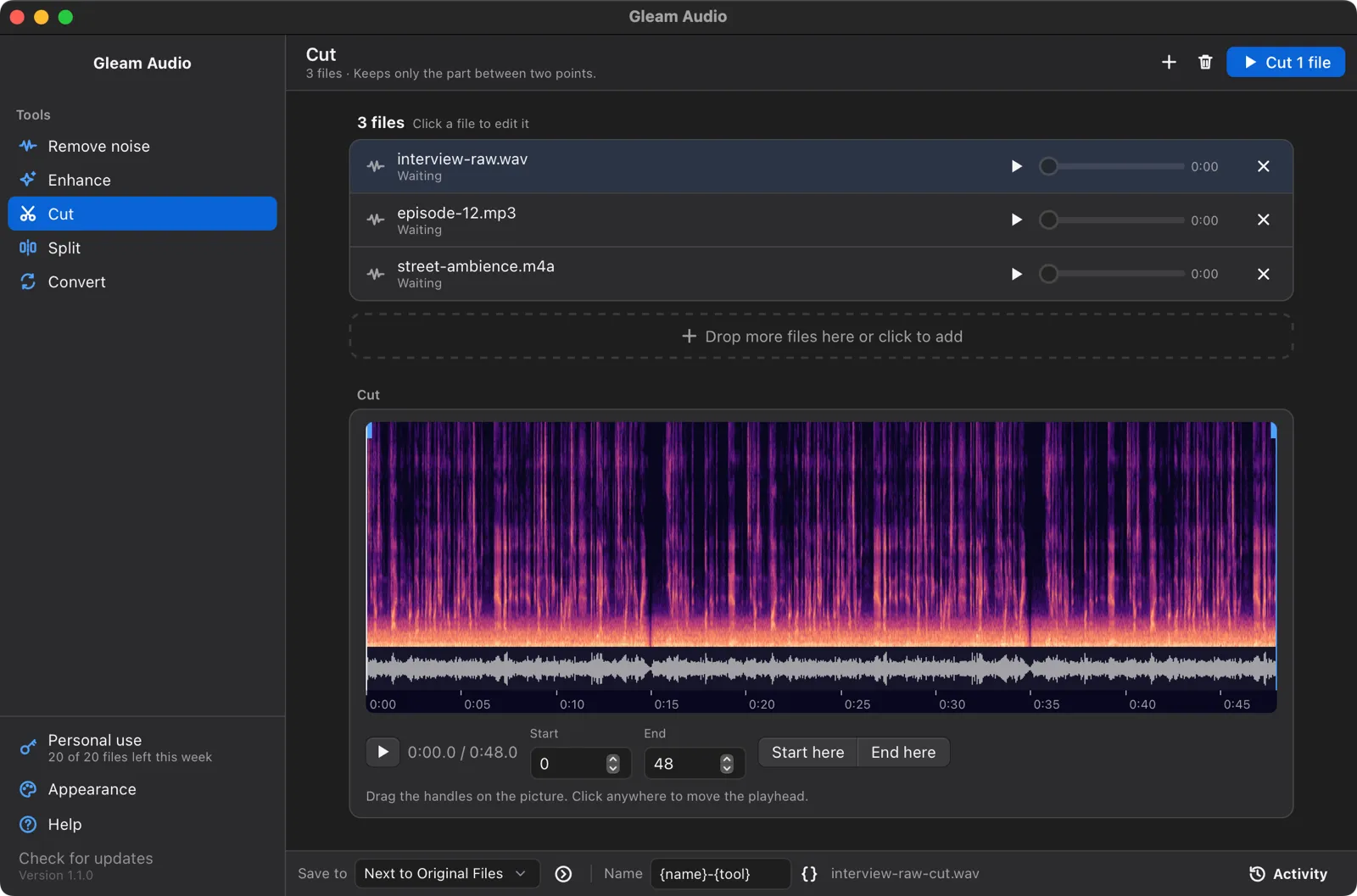Click the End time stepper arrows
The width and height of the screenshot is (1357, 896).
[727, 764]
